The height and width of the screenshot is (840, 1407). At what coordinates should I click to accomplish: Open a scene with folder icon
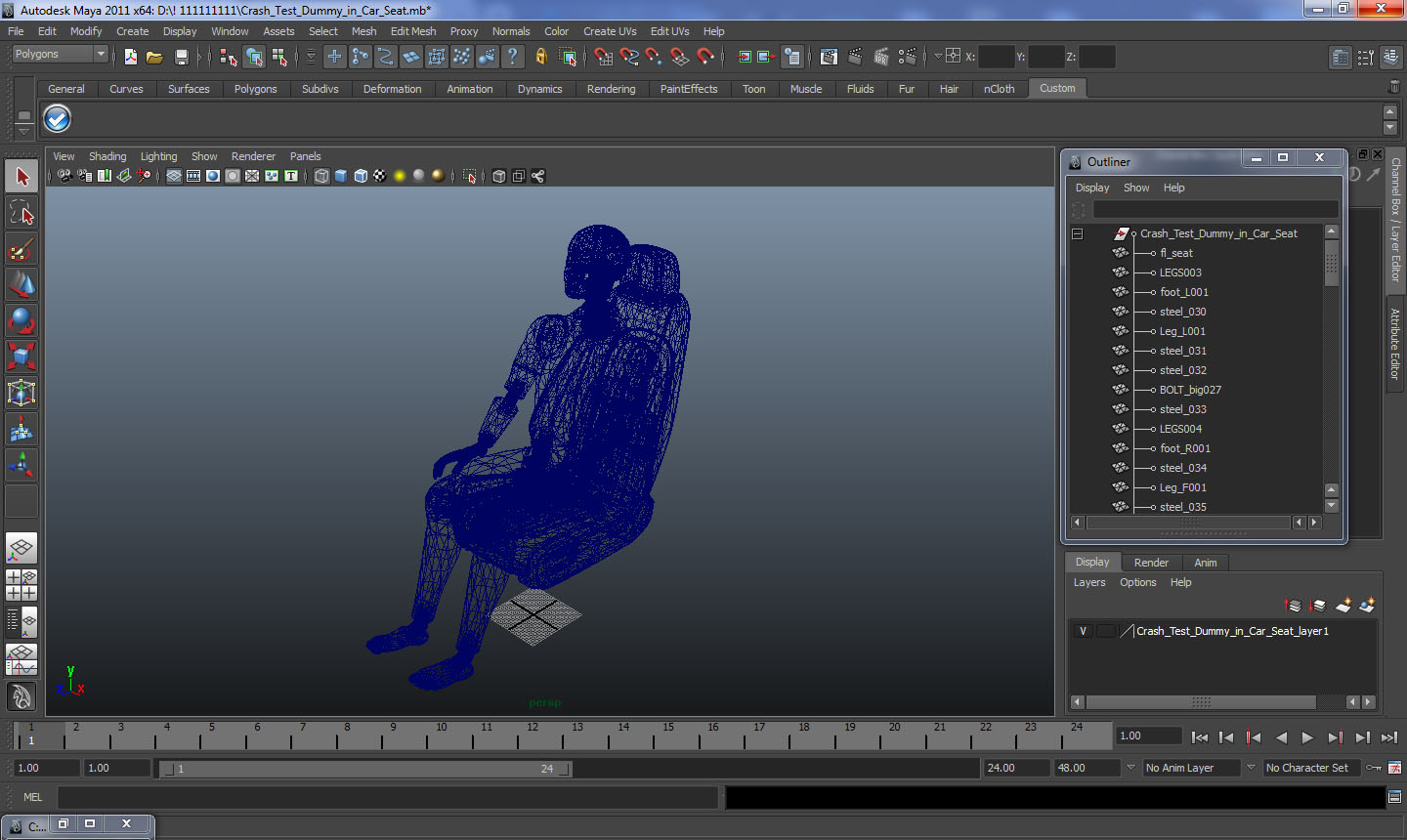[x=154, y=58]
